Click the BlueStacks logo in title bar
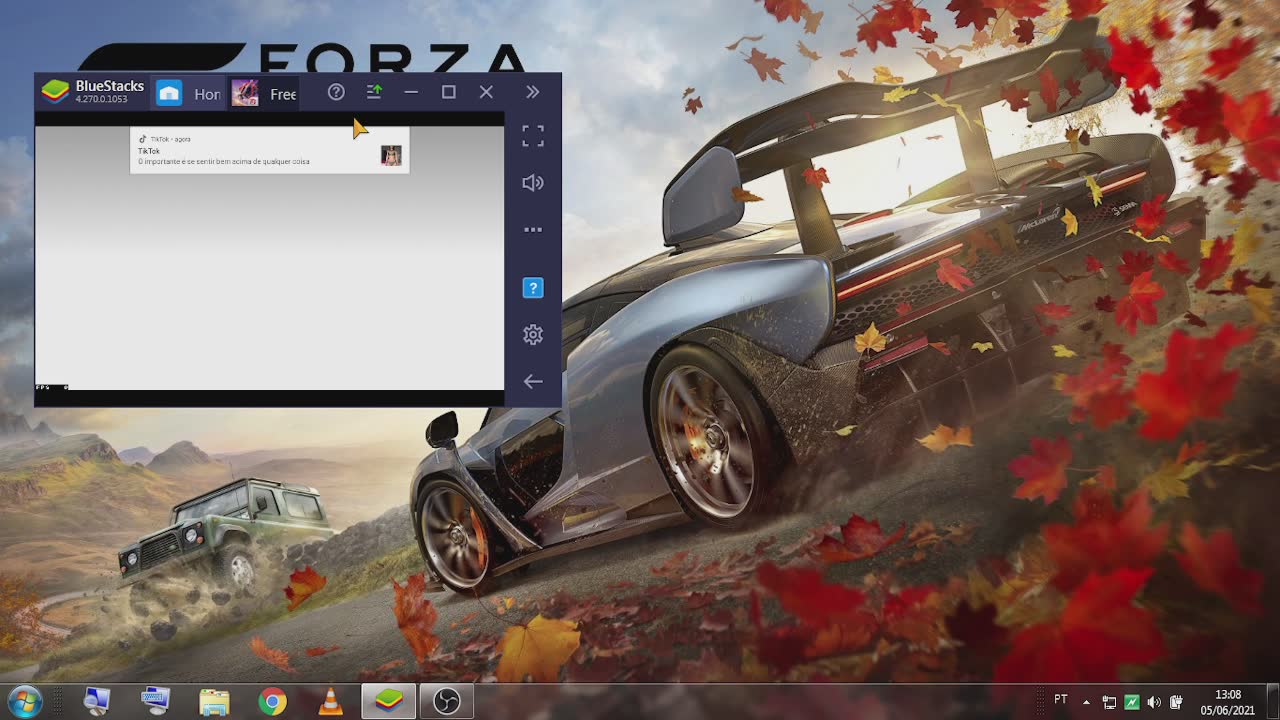 click(x=55, y=92)
